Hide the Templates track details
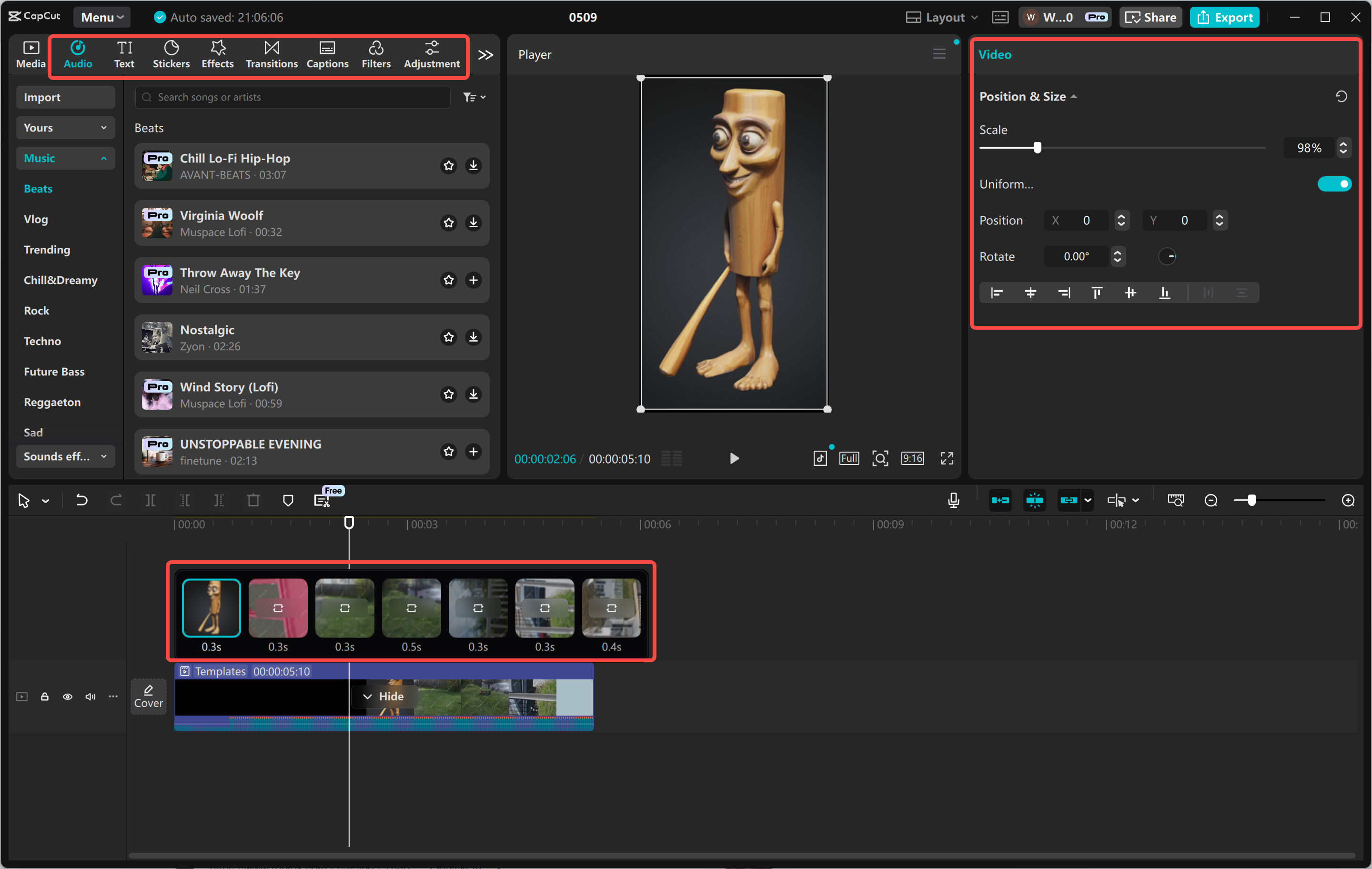Viewport: 1372px width, 869px height. tap(383, 696)
